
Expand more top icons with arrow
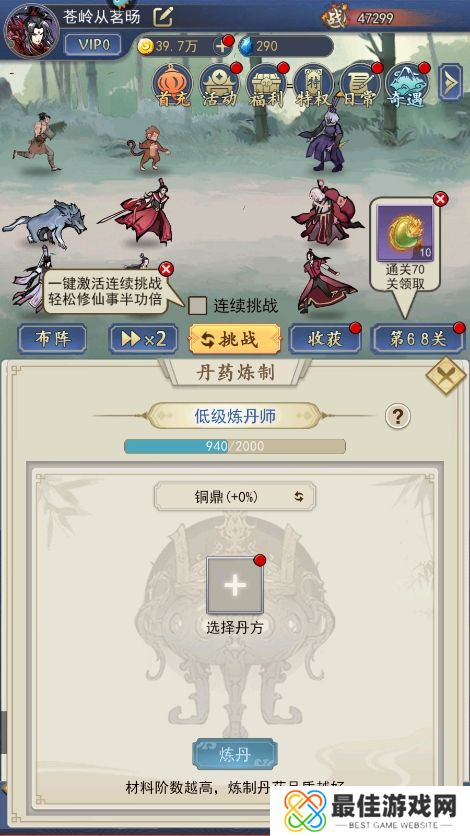point(451,82)
